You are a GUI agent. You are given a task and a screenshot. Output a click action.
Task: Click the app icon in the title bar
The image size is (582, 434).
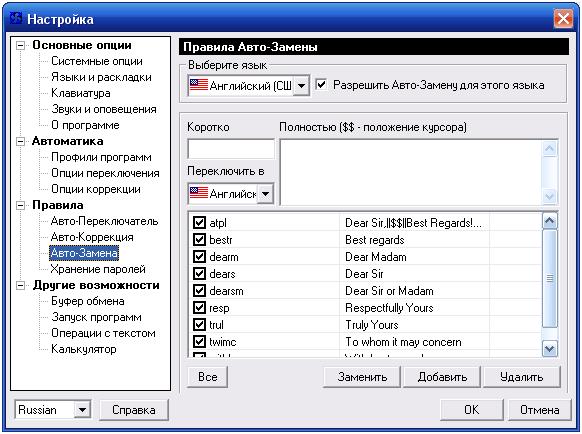[16, 18]
